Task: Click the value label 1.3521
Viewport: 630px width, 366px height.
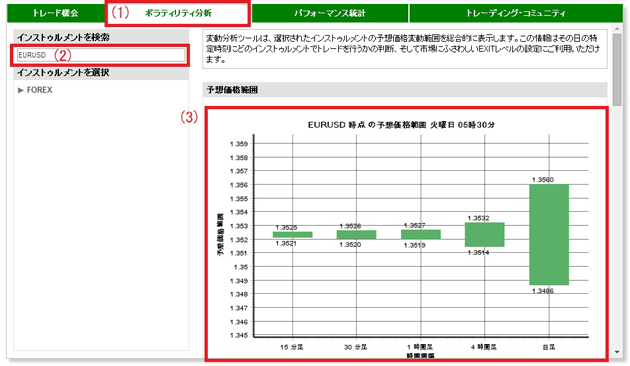Action: (286, 243)
